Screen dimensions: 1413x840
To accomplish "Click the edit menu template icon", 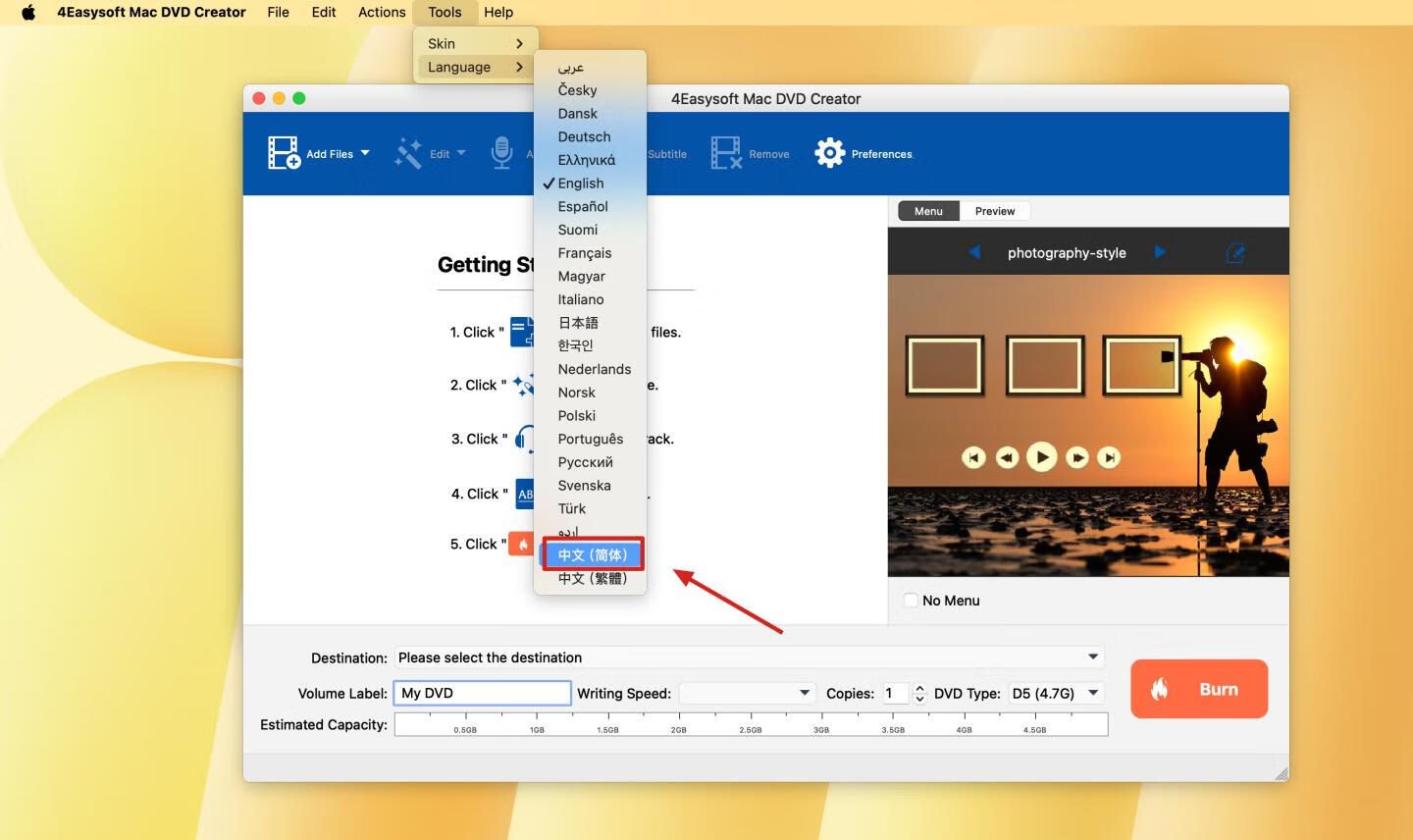I will click(1234, 253).
